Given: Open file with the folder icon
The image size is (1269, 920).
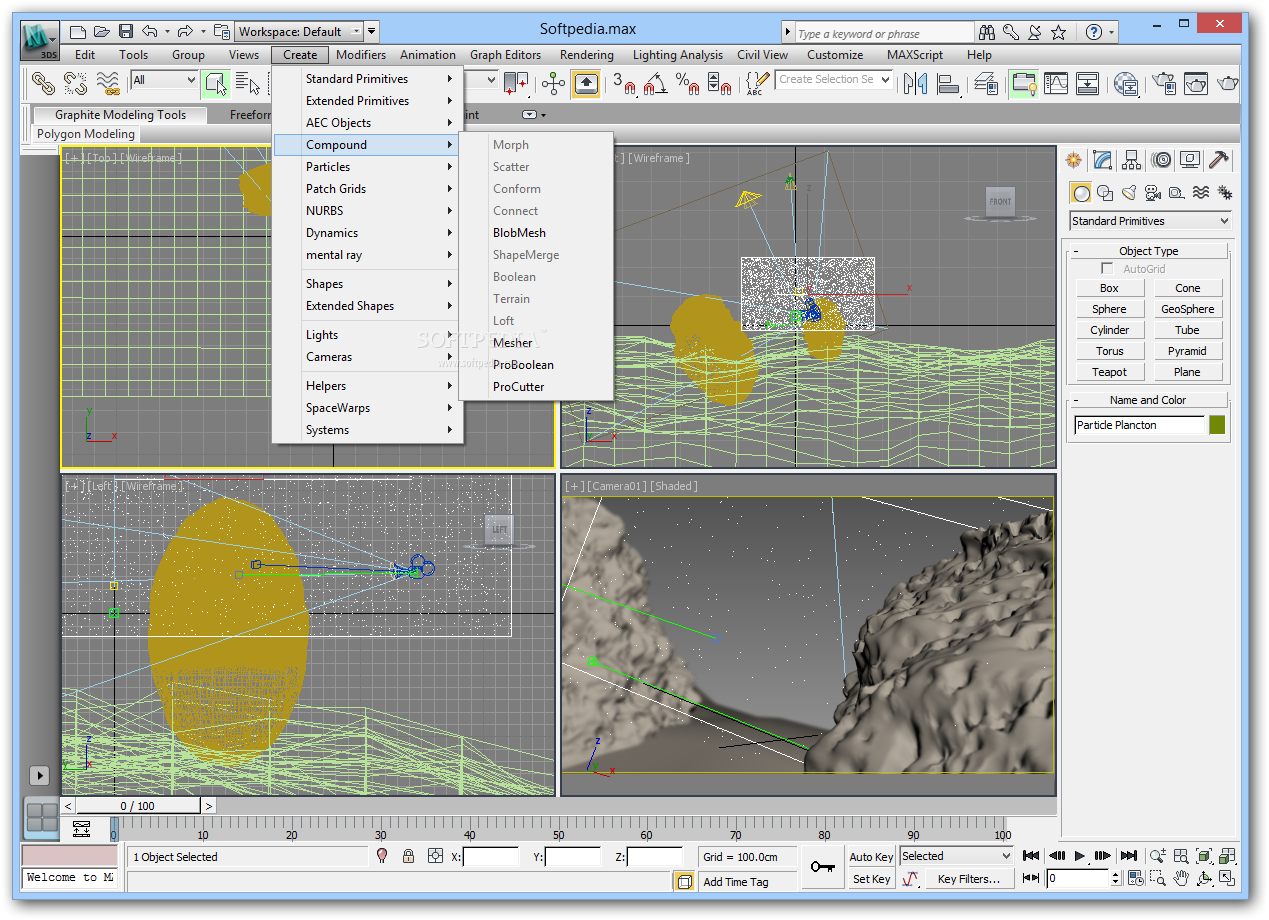Looking at the screenshot, I should tap(102, 32).
